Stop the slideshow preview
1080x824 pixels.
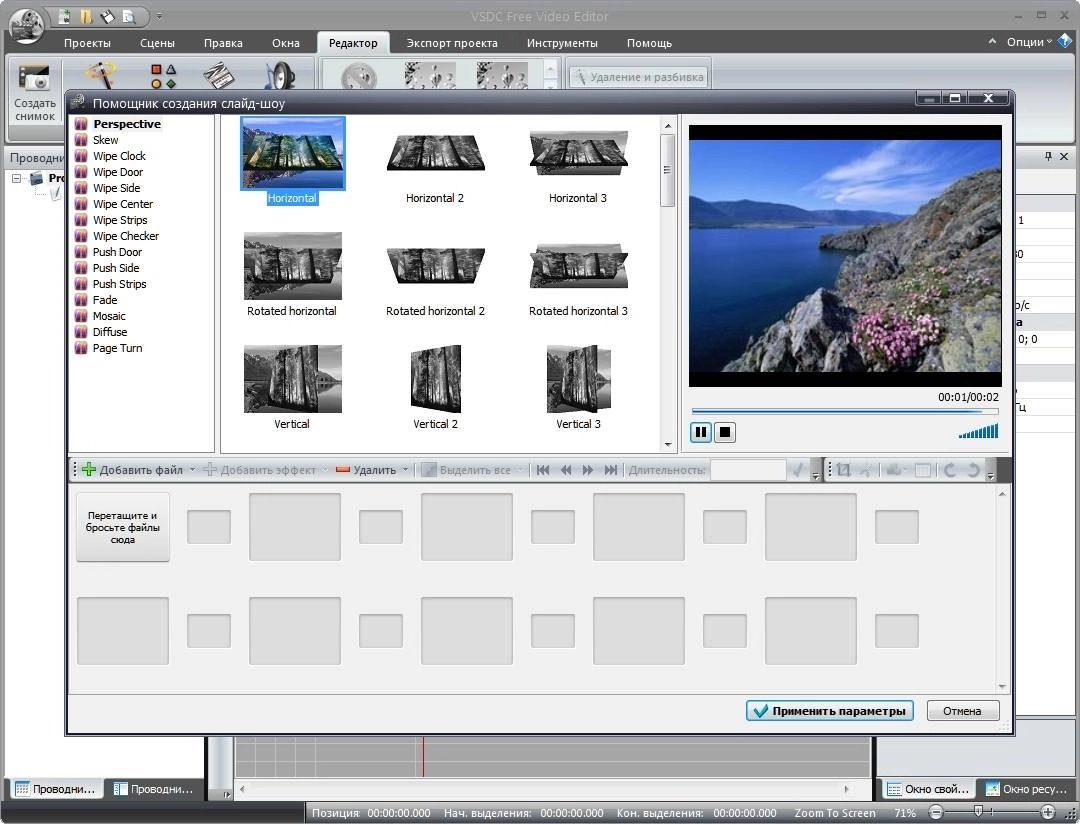725,432
